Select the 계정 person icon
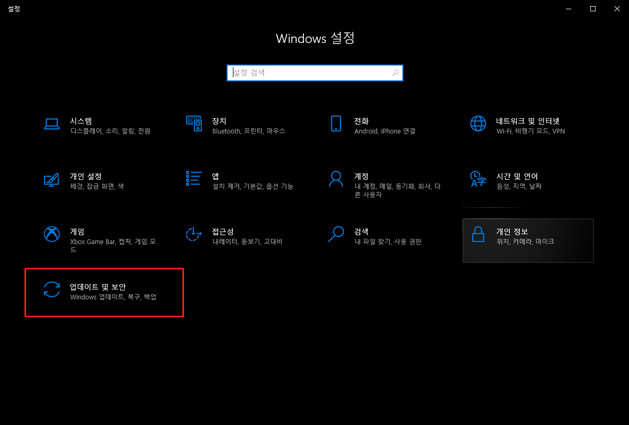Screen dimensions: 629x425 [x=336, y=179]
